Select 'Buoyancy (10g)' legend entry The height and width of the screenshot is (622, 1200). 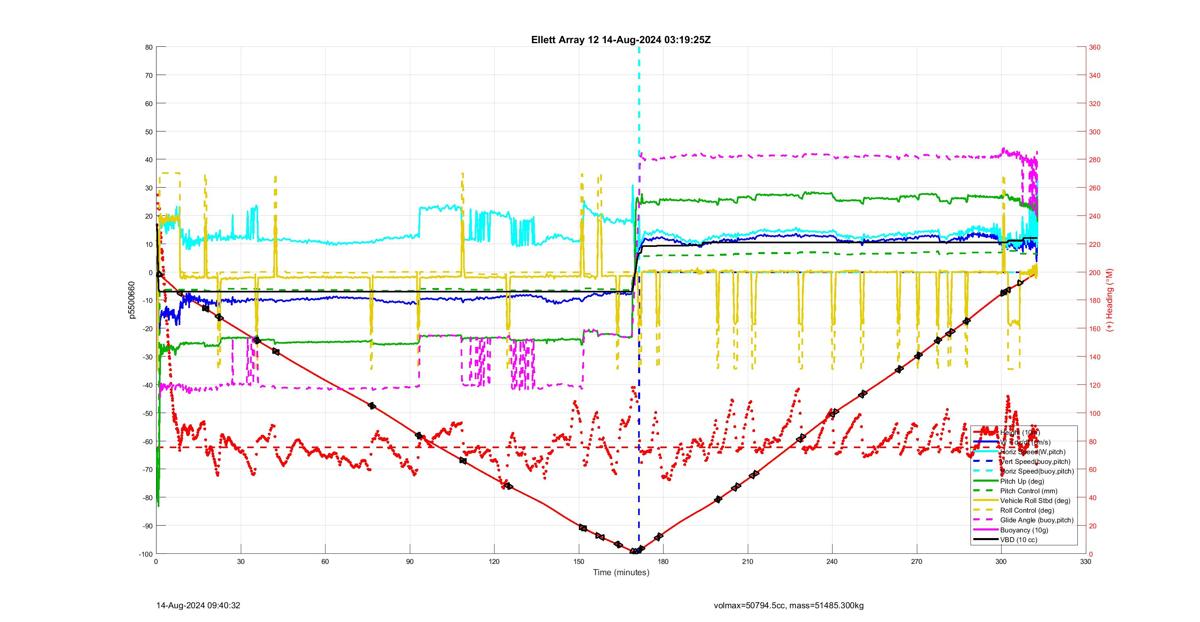pos(1024,530)
